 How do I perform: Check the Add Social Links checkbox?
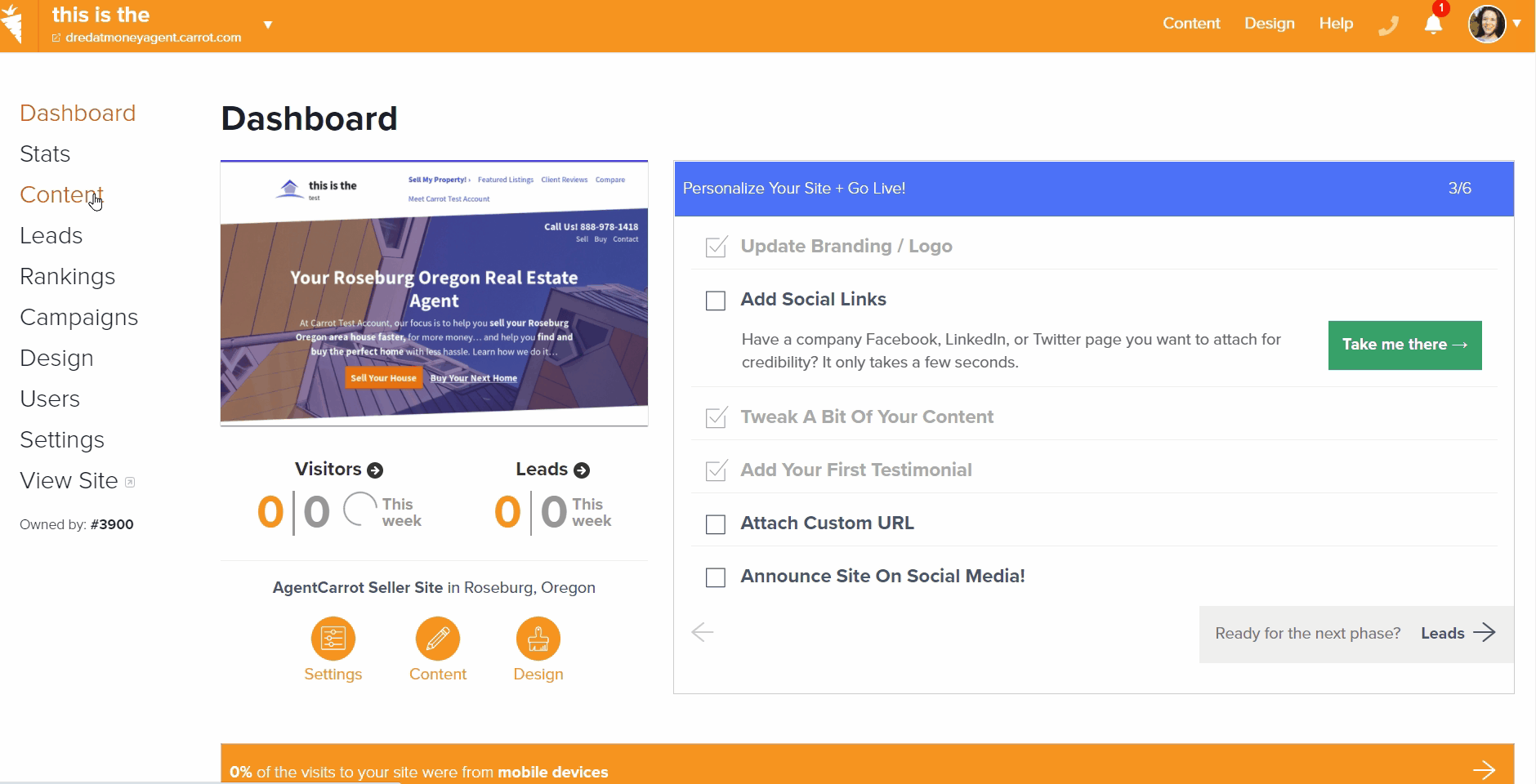(x=716, y=301)
